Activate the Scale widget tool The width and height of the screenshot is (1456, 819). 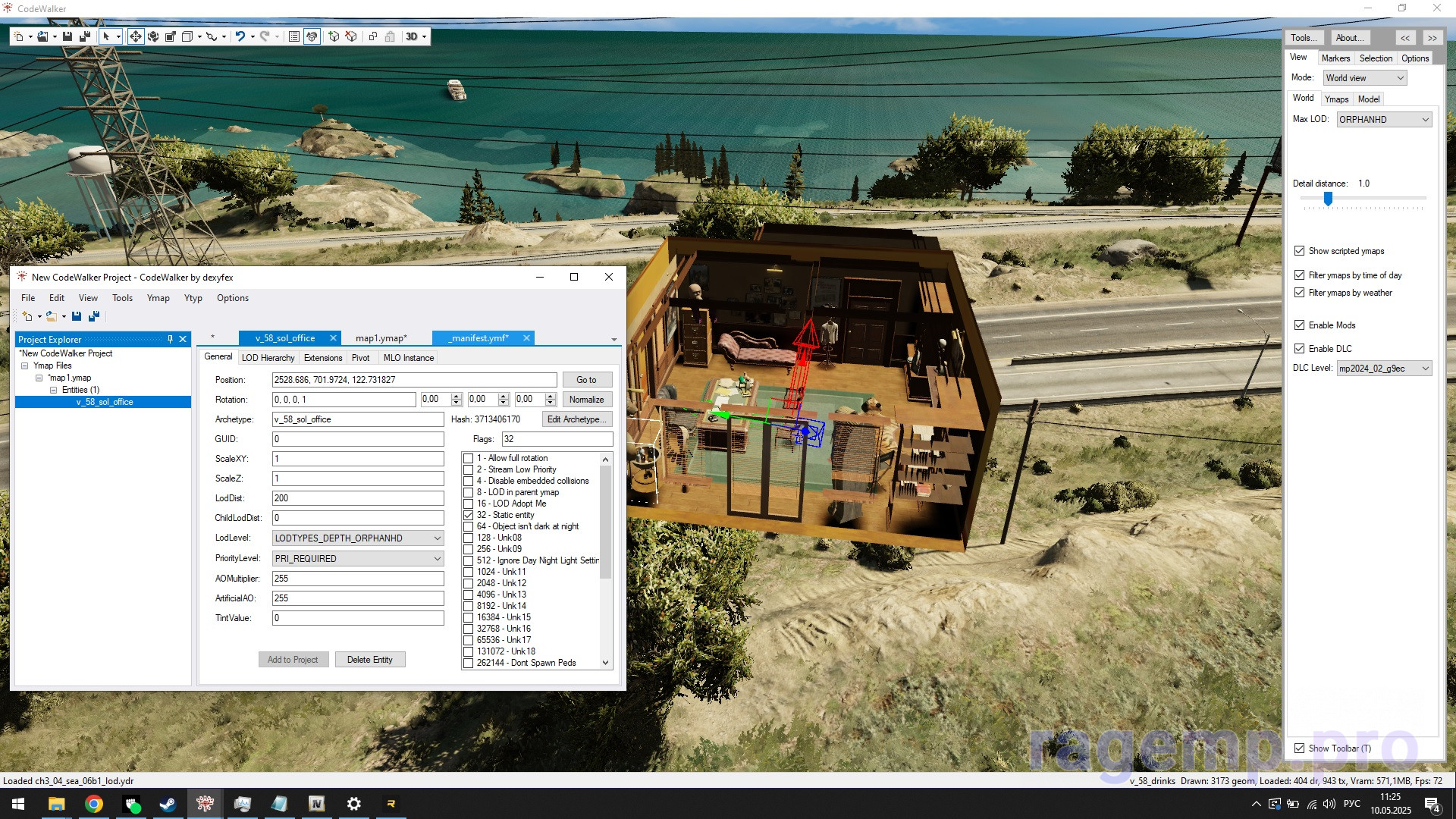click(x=171, y=36)
